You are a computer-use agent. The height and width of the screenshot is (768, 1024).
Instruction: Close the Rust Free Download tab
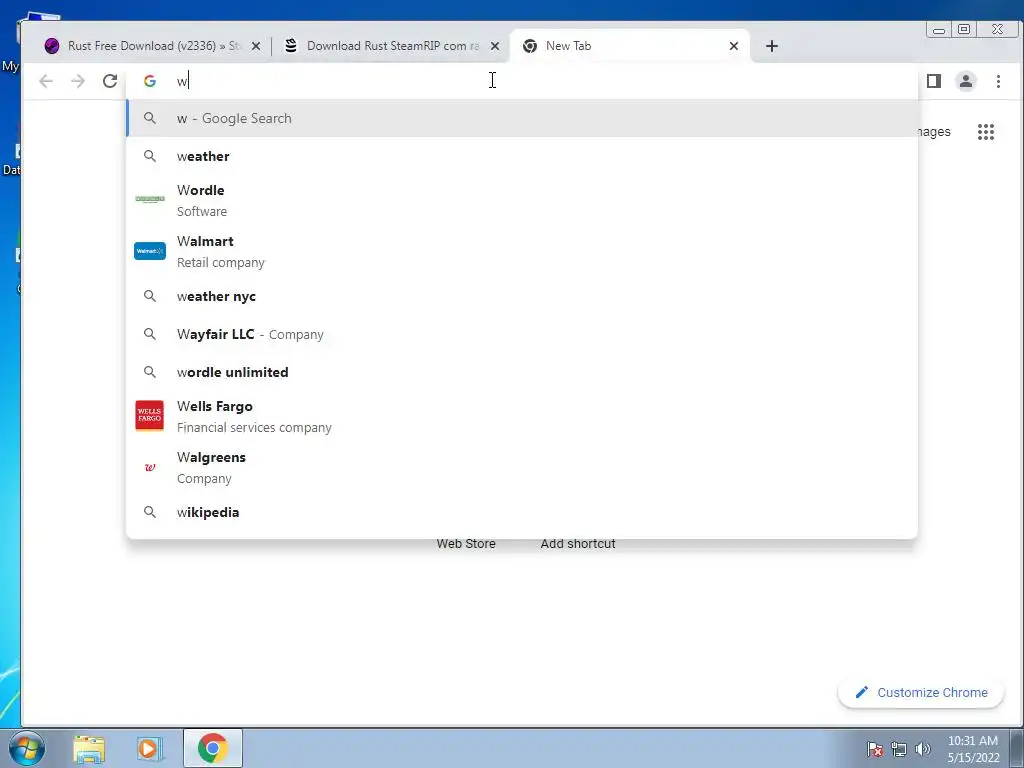click(256, 46)
